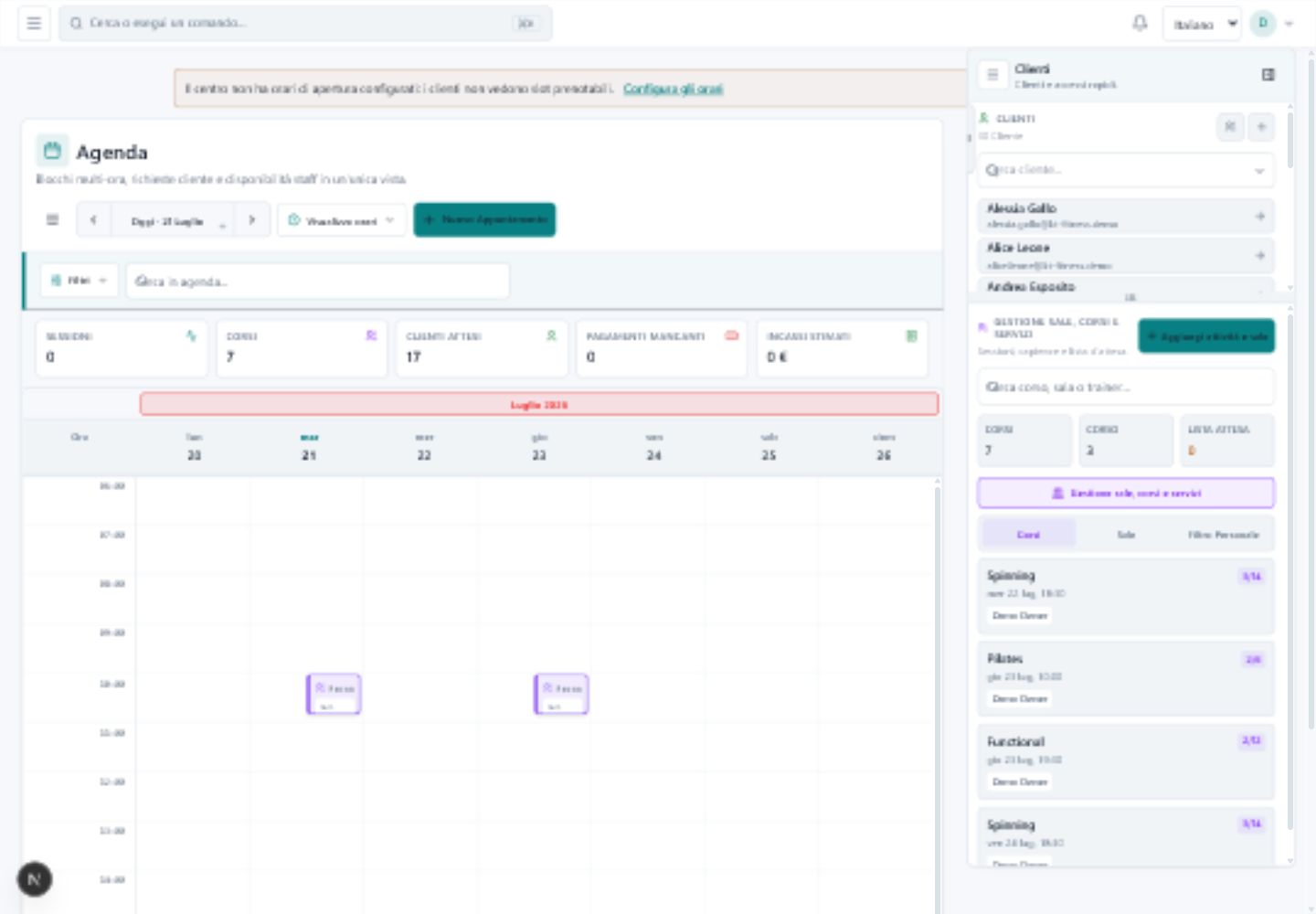Follow the Configura gli orari link

[x=674, y=89]
